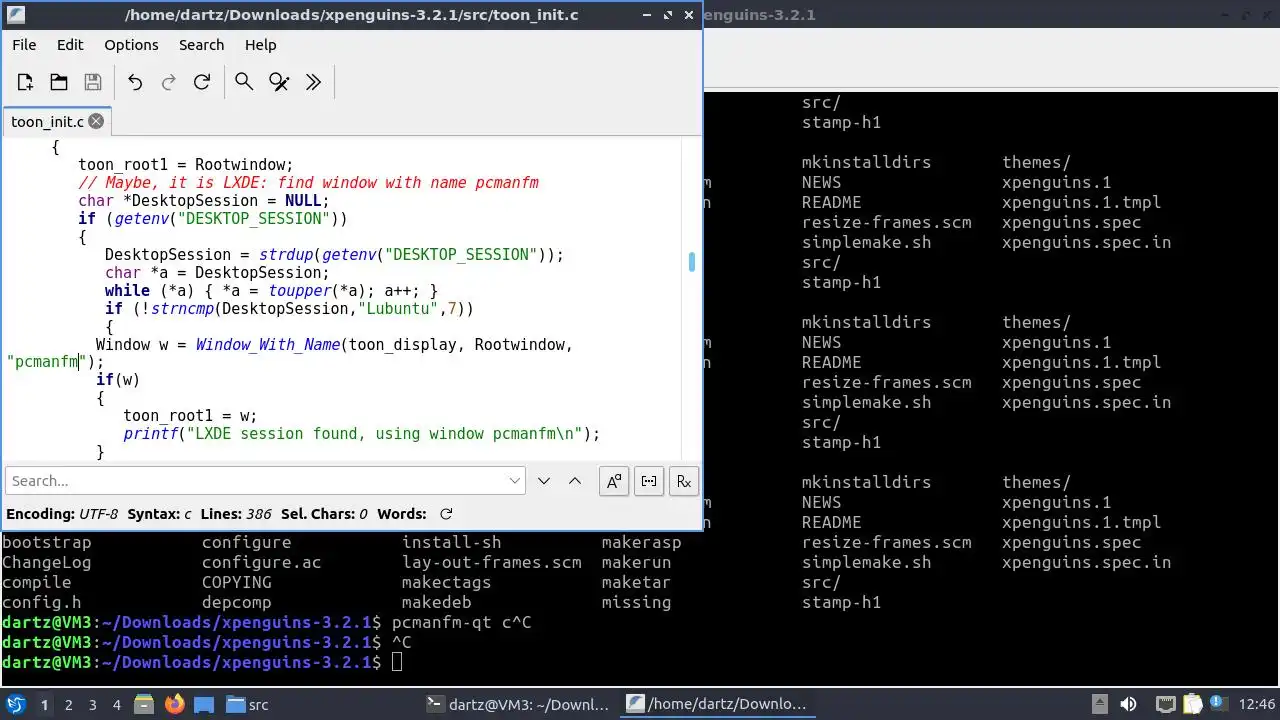Screen dimensions: 1280x720
Task: Switch to the dartz@VM3 terminal taskbar entry
Action: 517,705
